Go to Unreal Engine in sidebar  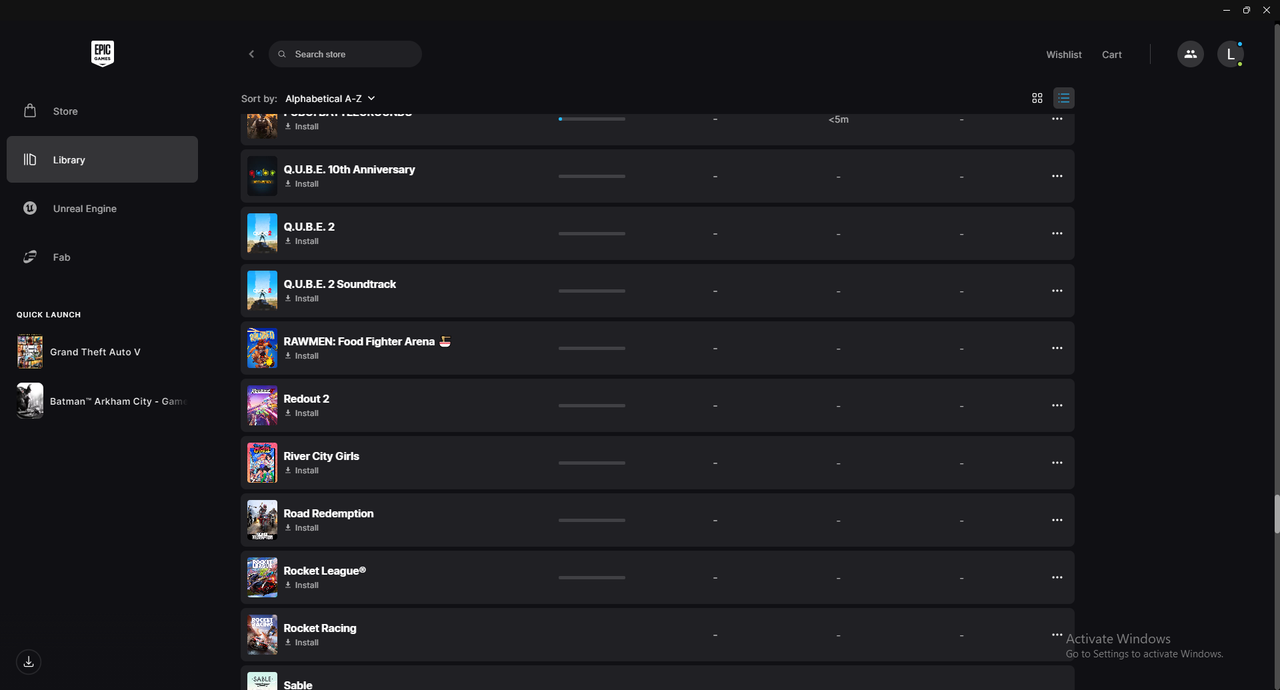point(102,208)
